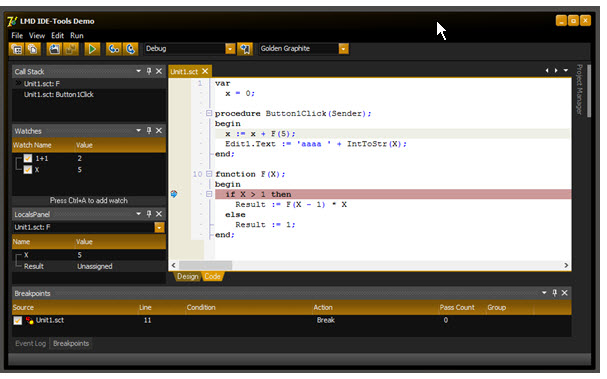Viewport: 607px width, 379px height.
Task: Pin the Call Stack panel
Action: [149, 71]
